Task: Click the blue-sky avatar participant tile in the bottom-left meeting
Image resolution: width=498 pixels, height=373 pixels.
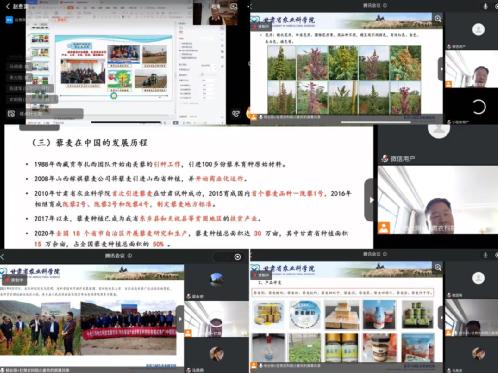Action: coord(216,282)
